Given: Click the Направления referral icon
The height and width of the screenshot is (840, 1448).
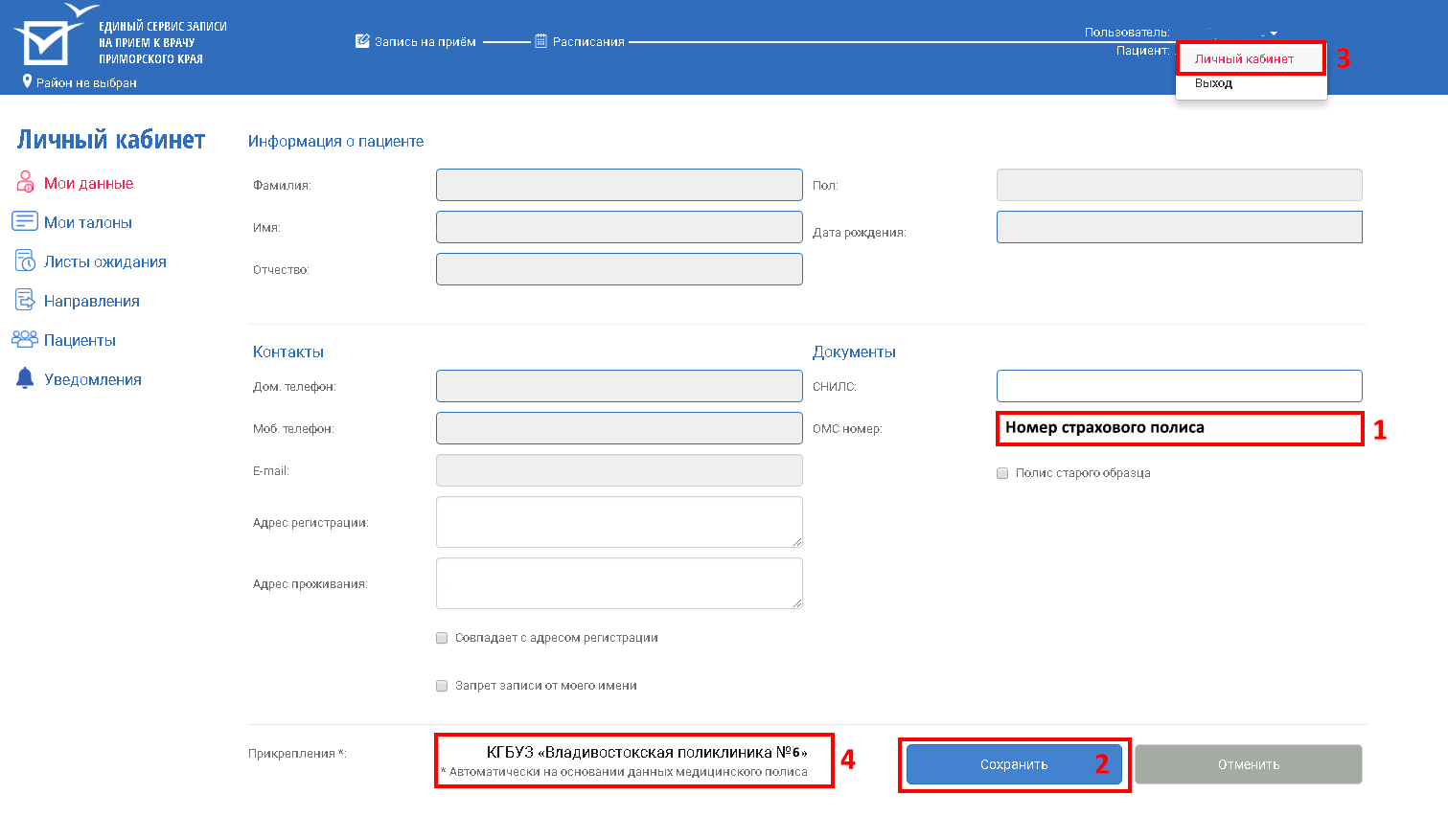Looking at the screenshot, I should pos(25,300).
